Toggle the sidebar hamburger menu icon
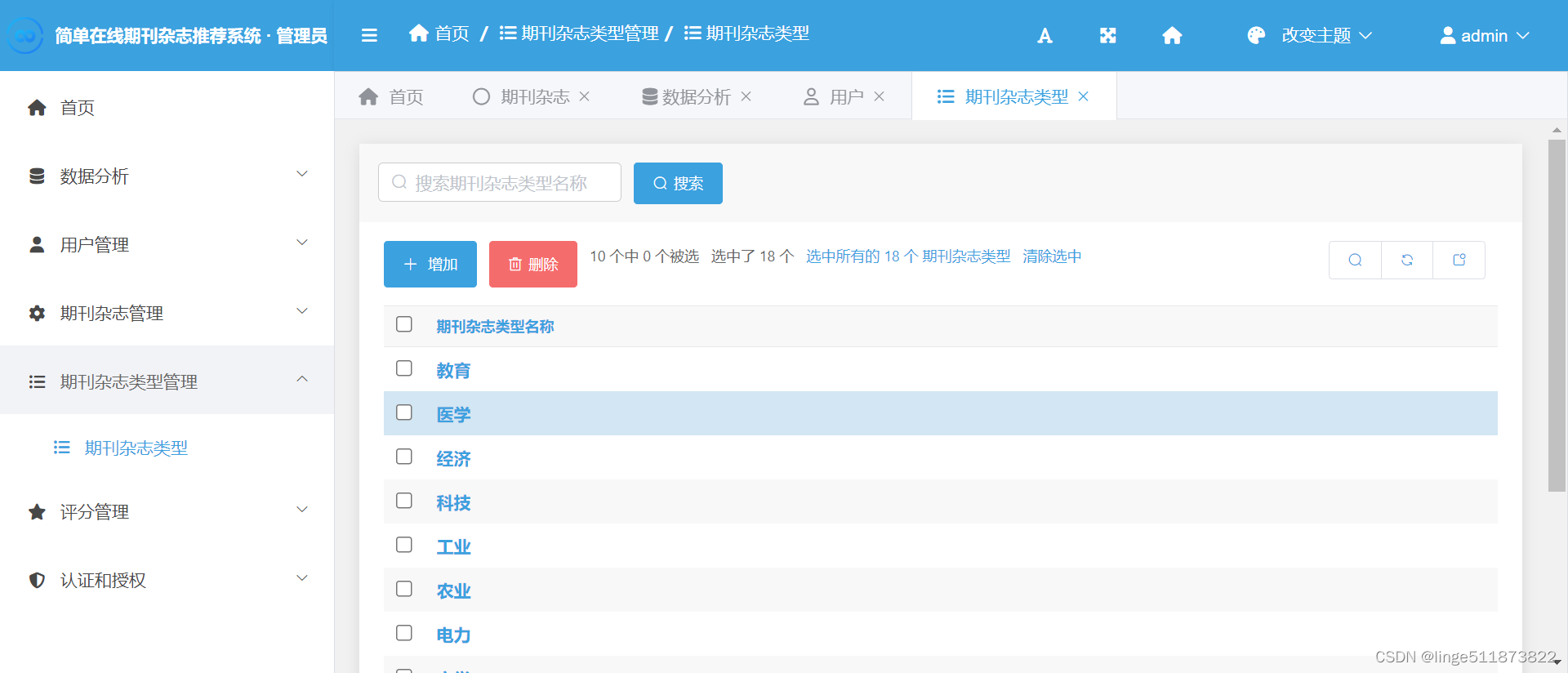 click(x=369, y=35)
